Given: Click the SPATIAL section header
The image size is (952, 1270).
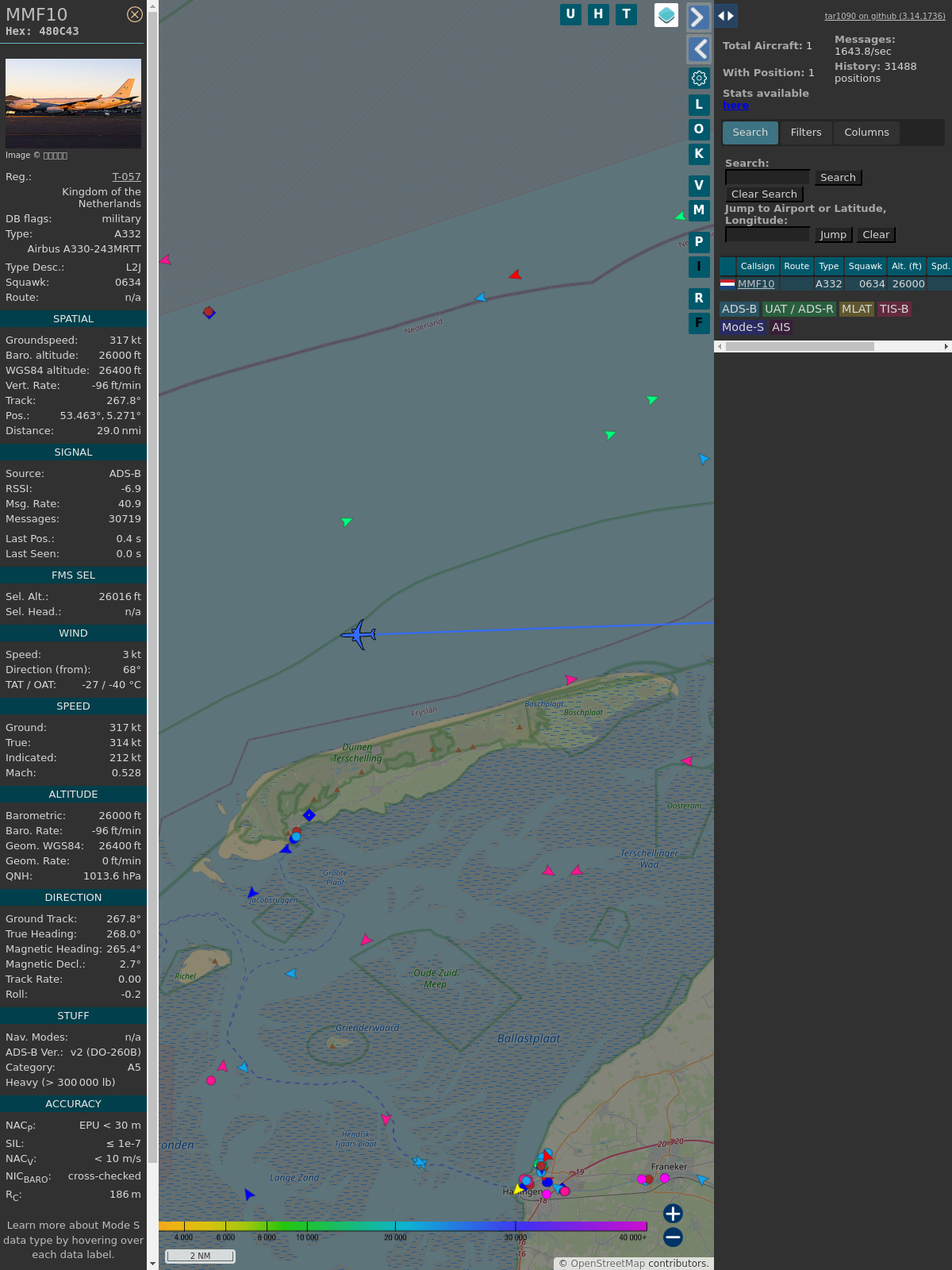Looking at the screenshot, I should tap(73, 319).
